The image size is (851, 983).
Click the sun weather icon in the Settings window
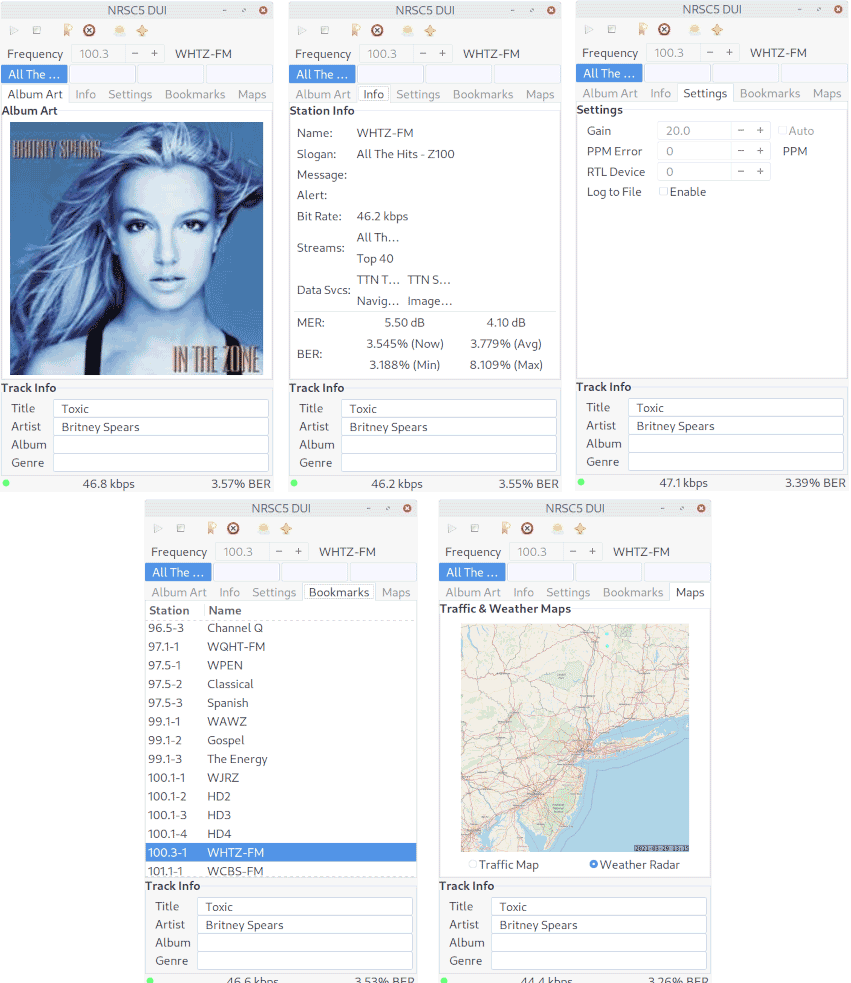(694, 29)
